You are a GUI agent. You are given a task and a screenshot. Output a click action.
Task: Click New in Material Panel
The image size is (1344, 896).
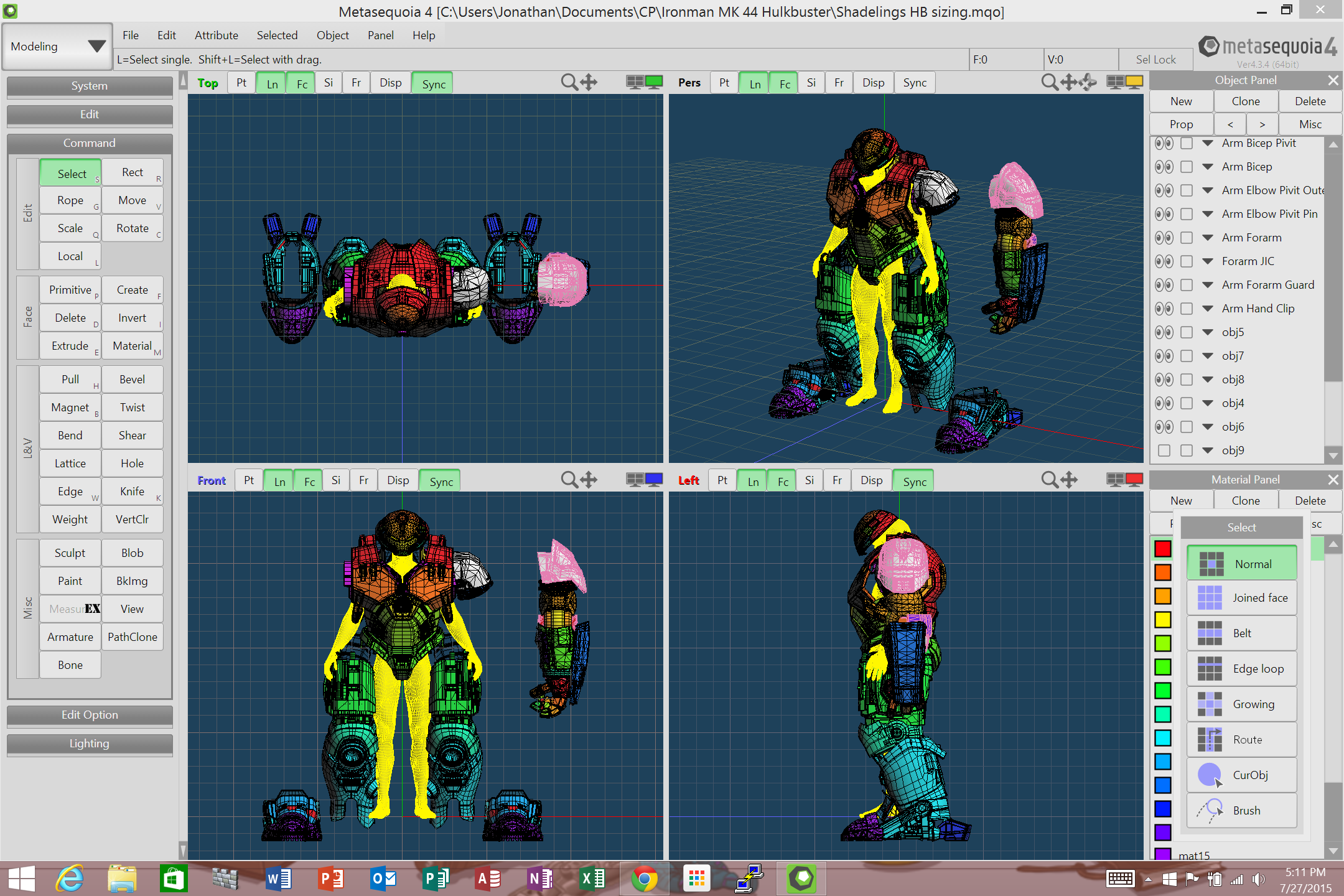coord(1181,501)
